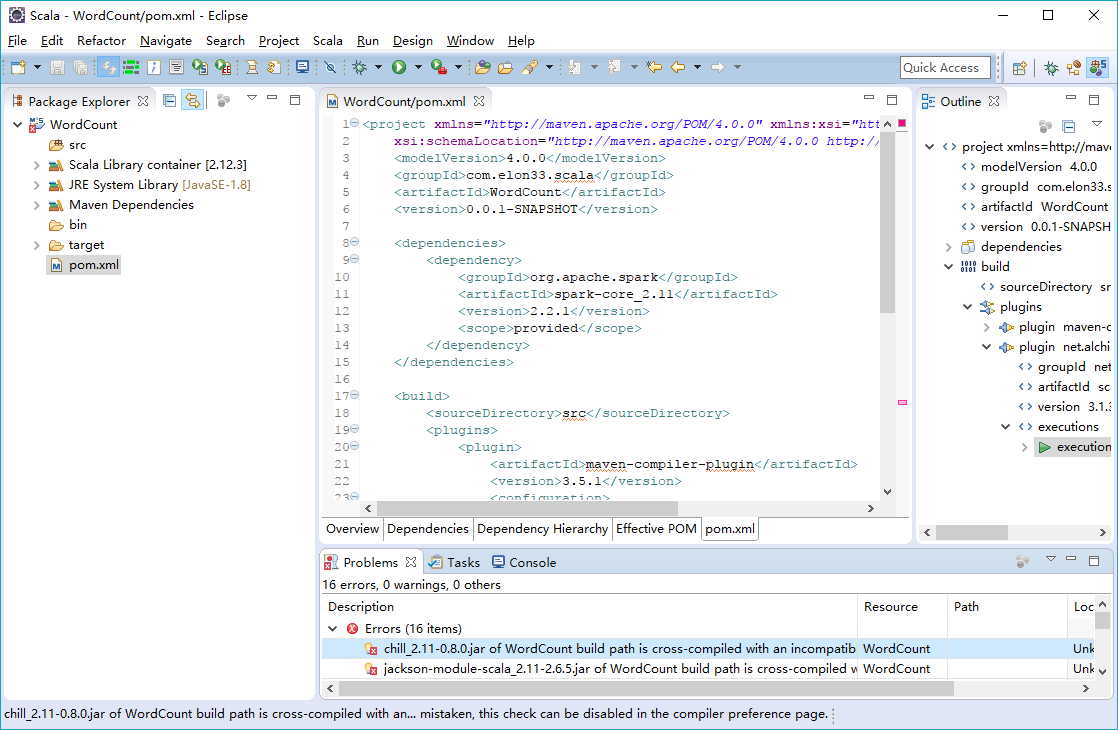Click the Save All toolbar icon
The height and width of the screenshot is (730, 1118).
81,67
